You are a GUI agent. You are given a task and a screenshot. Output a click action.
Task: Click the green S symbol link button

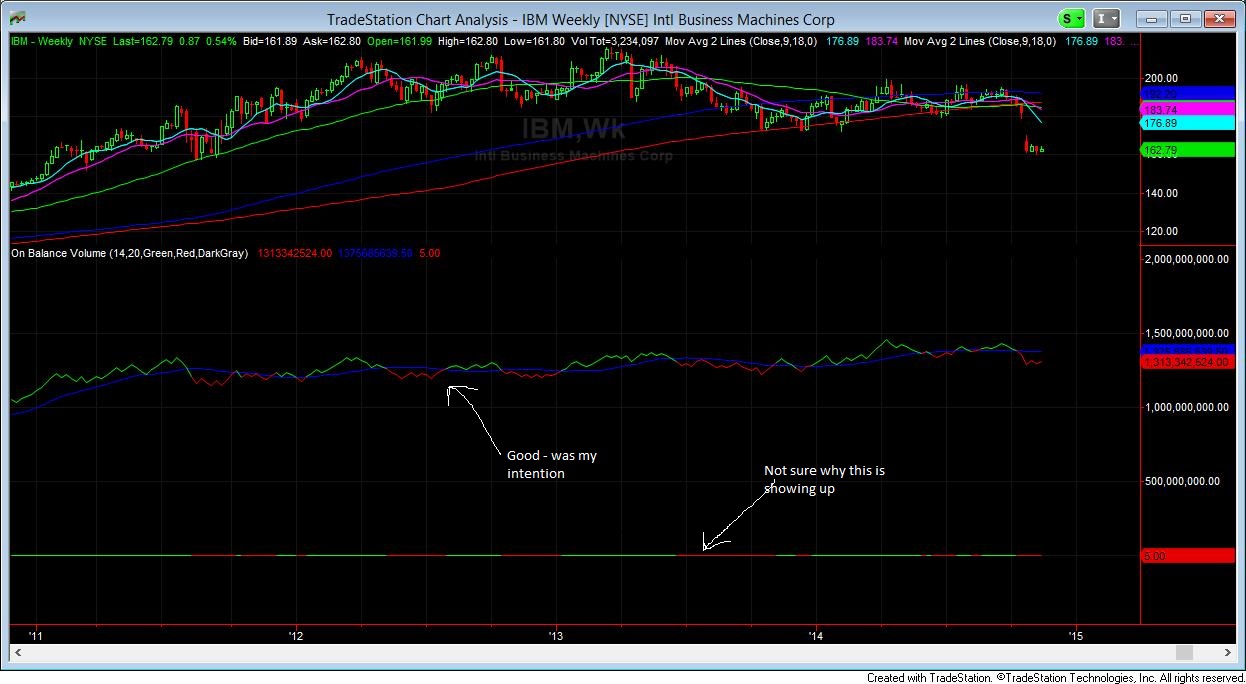[1072, 19]
